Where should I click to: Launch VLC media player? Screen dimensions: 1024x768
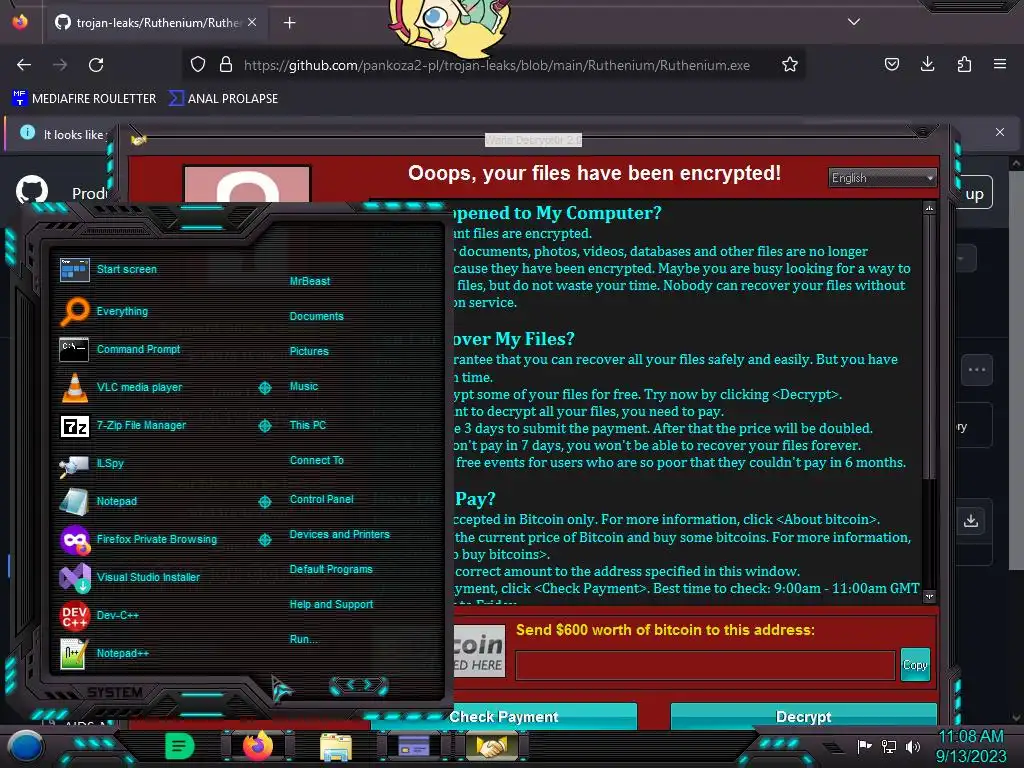(121, 387)
